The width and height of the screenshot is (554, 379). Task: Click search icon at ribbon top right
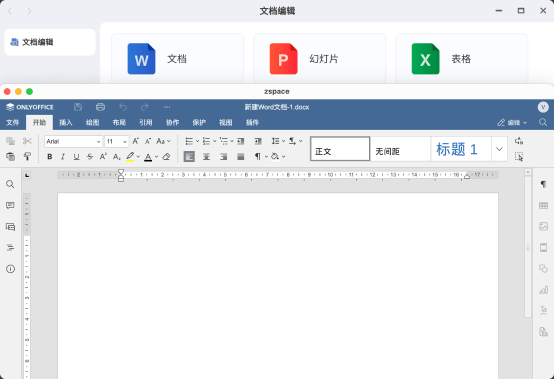point(543,122)
